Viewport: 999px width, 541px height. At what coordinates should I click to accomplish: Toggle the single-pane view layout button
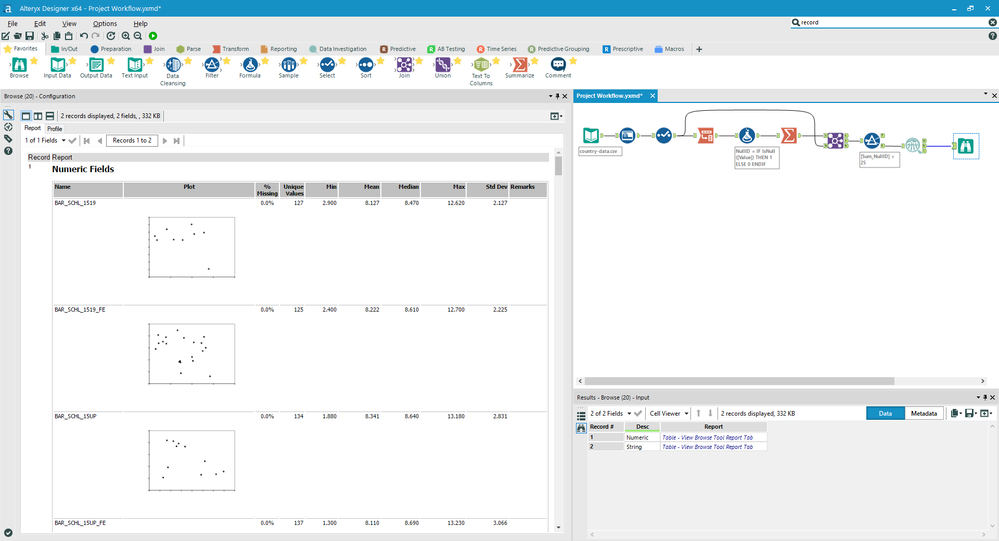(26, 116)
